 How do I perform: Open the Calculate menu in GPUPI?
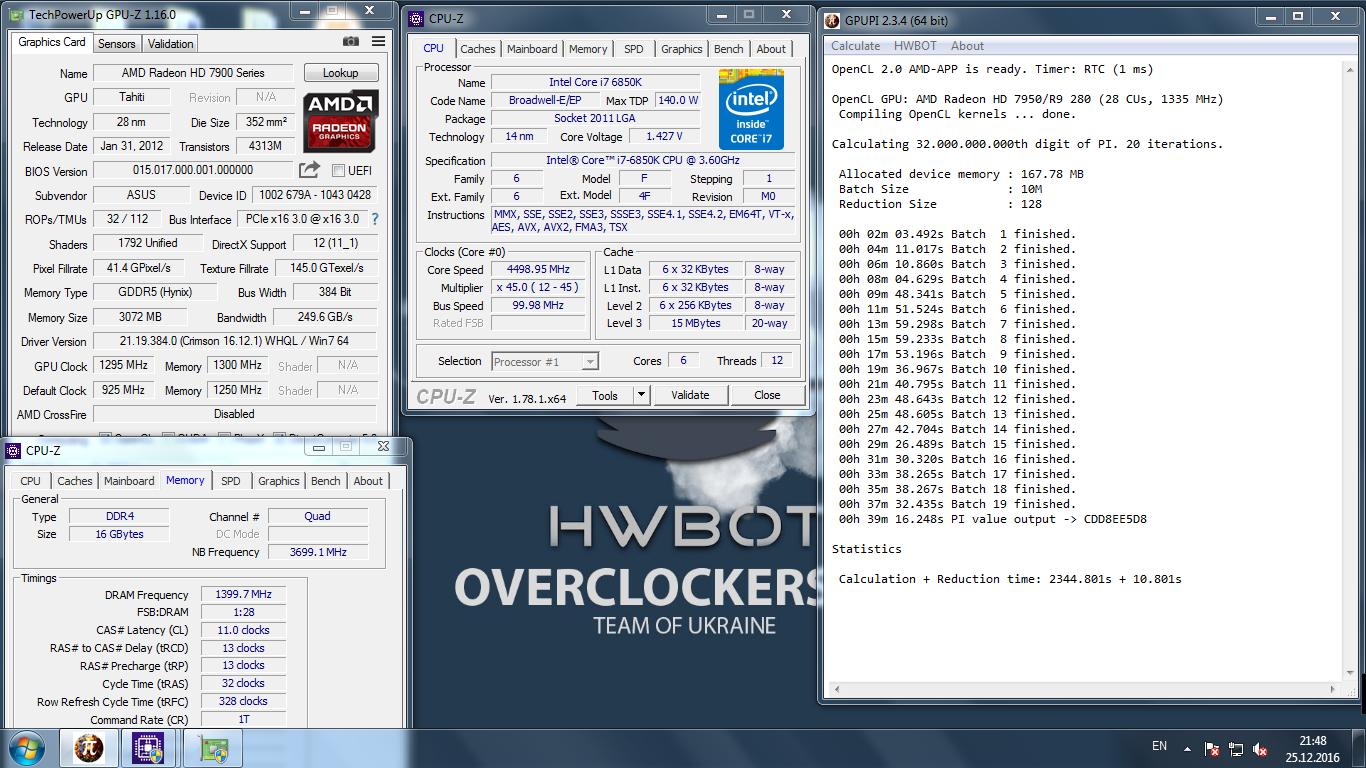click(x=856, y=46)
